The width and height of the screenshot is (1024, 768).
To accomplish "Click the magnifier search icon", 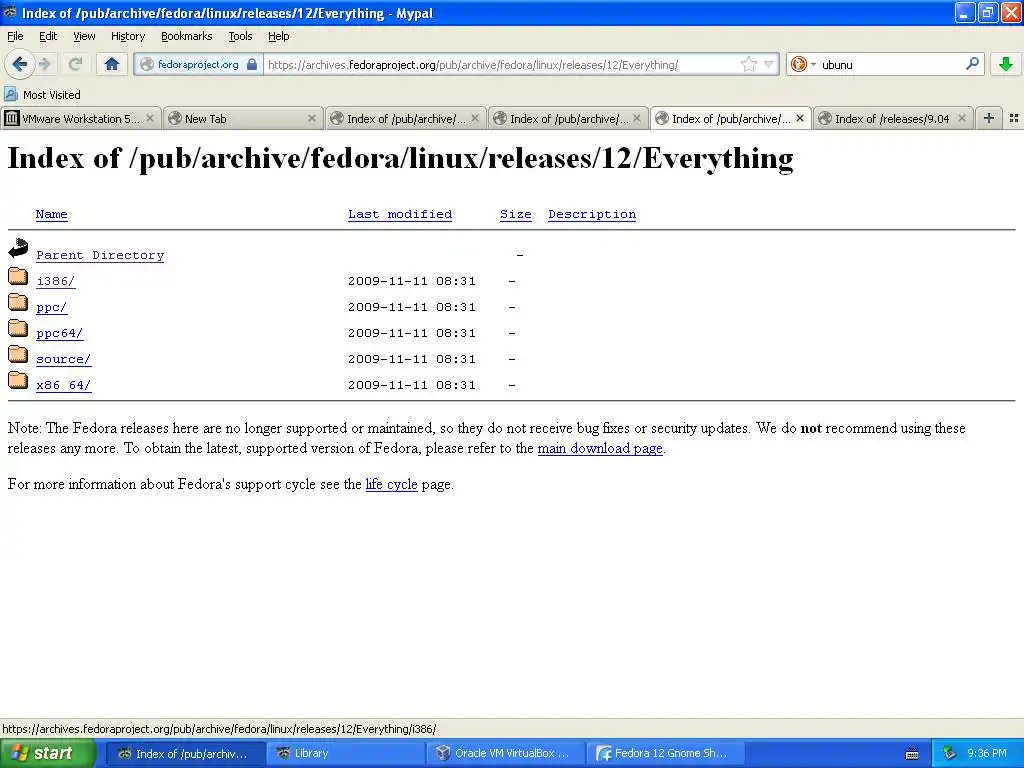I will (972, 64).
